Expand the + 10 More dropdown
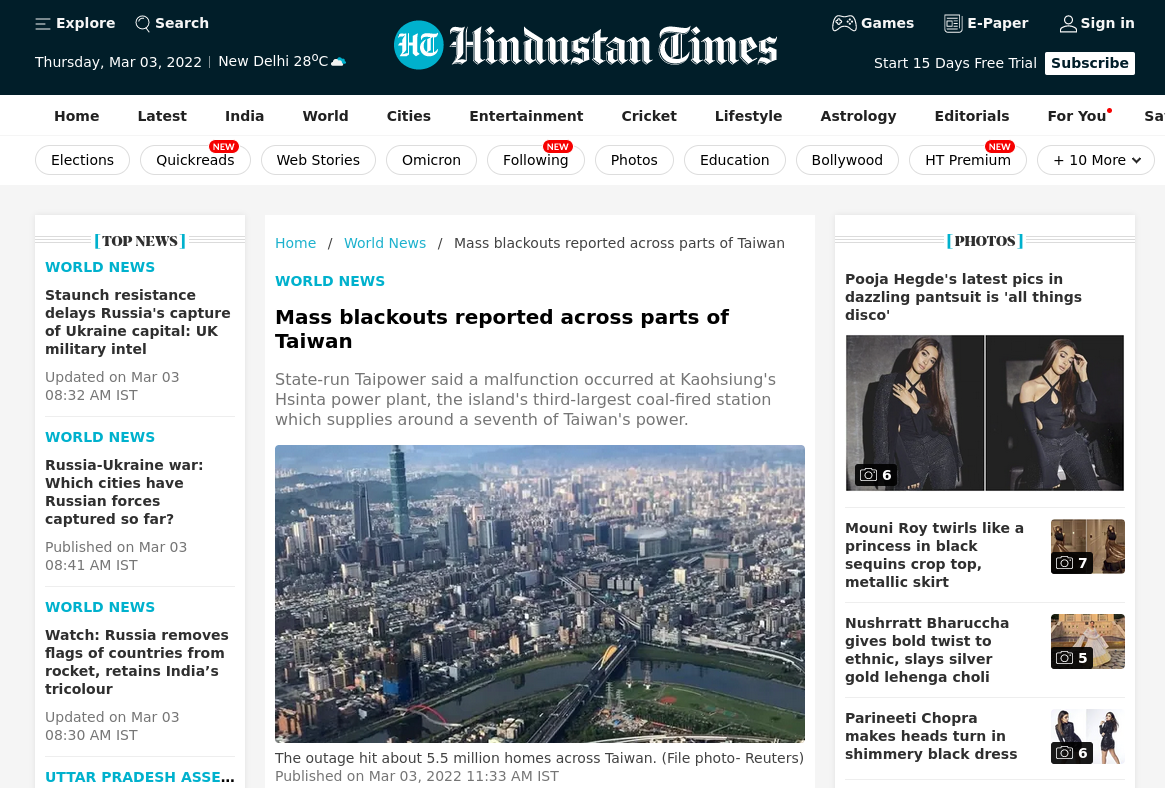 1096,160
